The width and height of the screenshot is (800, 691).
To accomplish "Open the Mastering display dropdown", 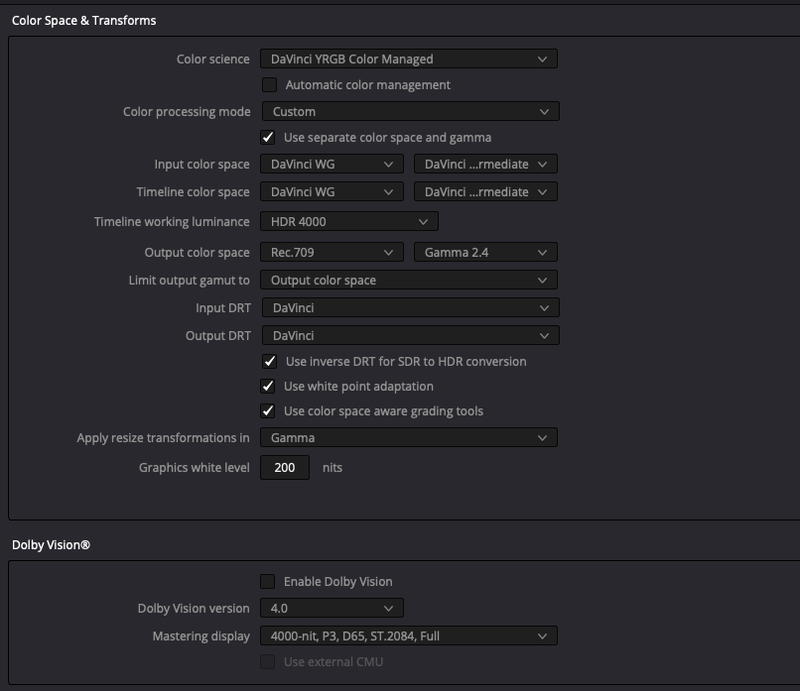I will click(x=408, y=636).
